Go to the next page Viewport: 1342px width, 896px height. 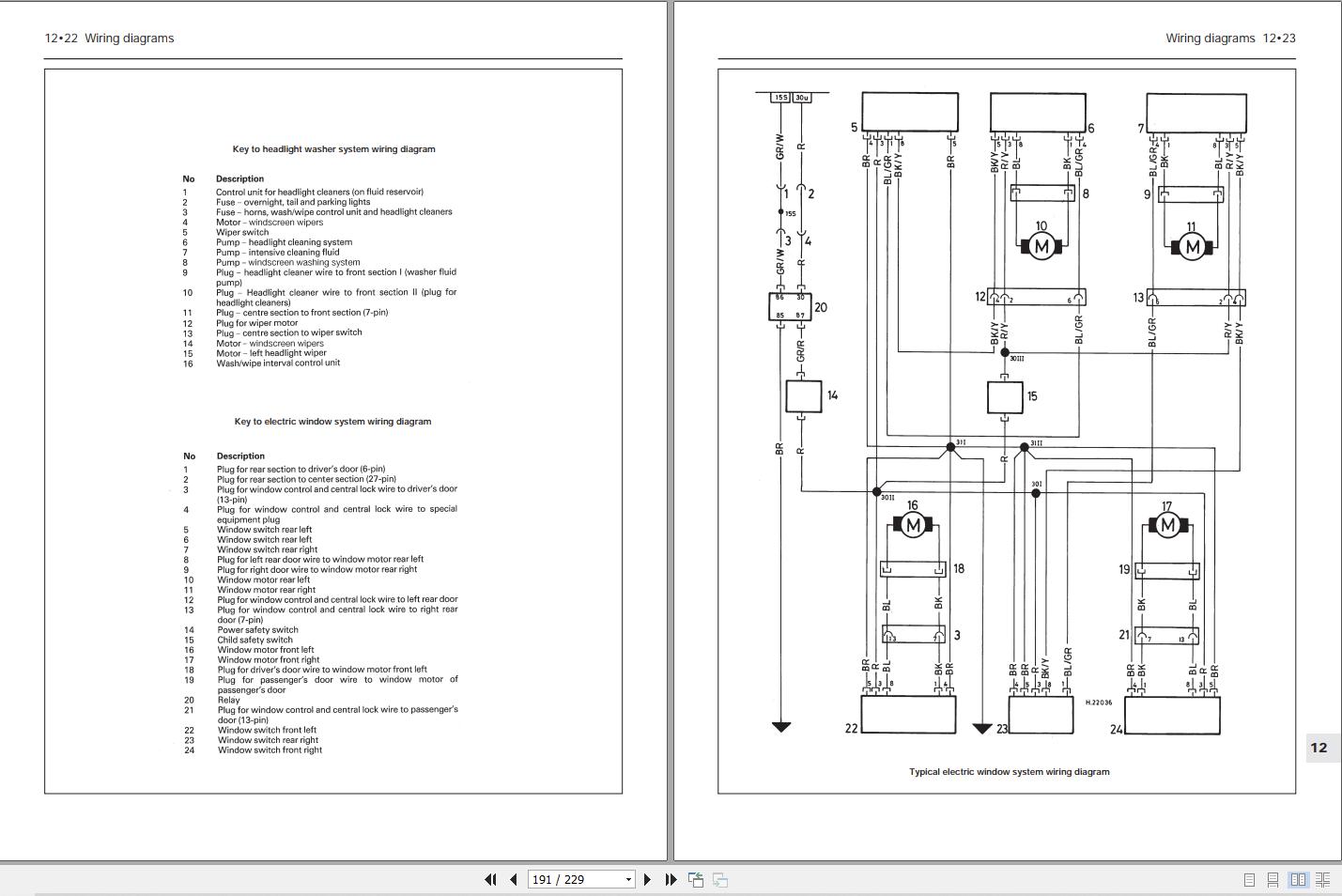click(x=647, y=880)
